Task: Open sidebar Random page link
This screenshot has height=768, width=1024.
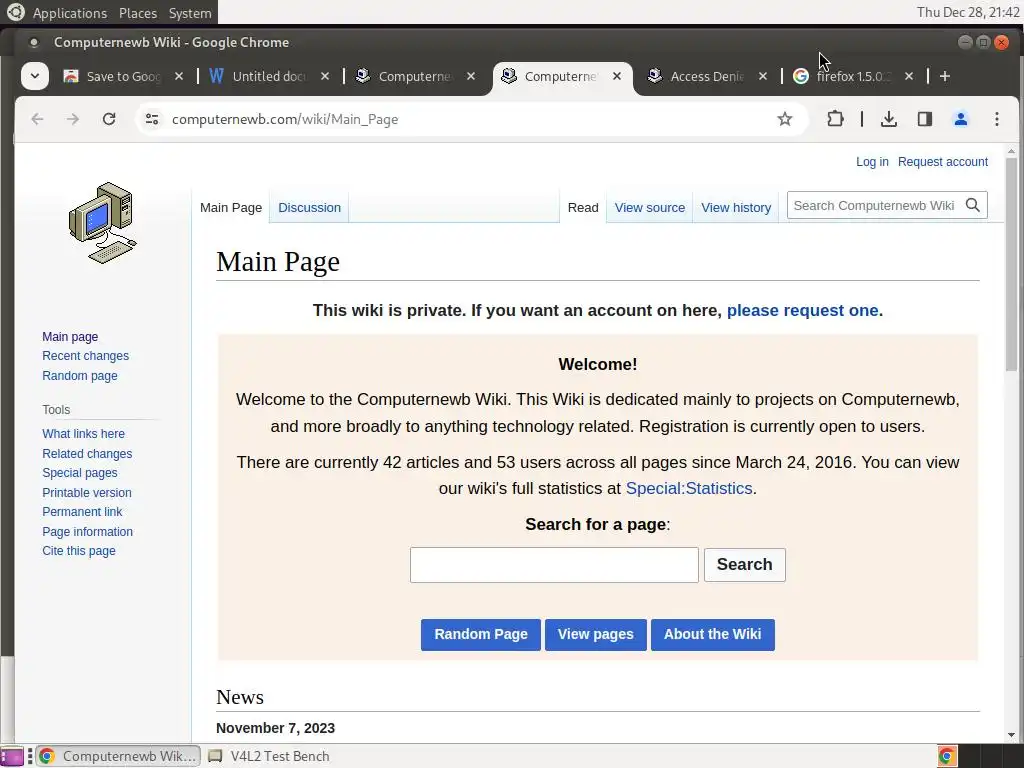Action: tap(80, 376)
